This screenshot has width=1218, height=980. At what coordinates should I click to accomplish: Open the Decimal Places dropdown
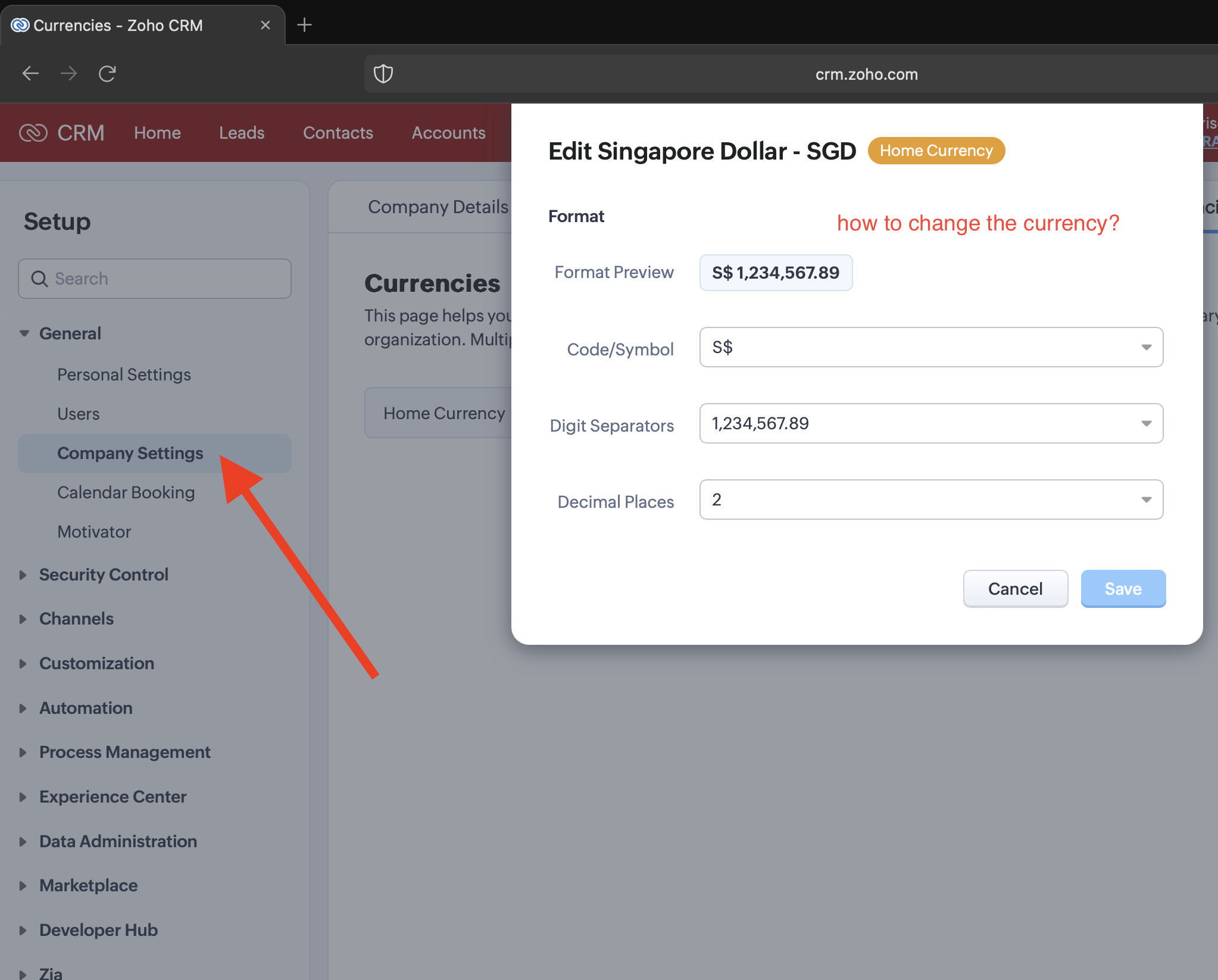coord(930,500)
